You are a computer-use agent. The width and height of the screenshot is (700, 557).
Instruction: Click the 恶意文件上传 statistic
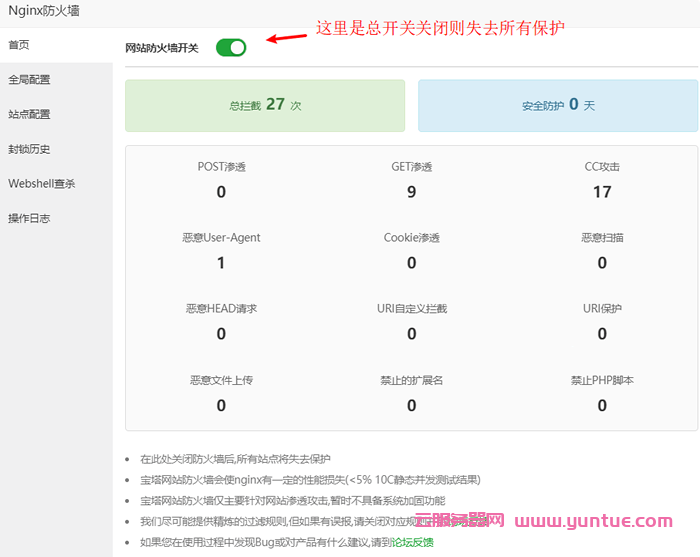221,405
